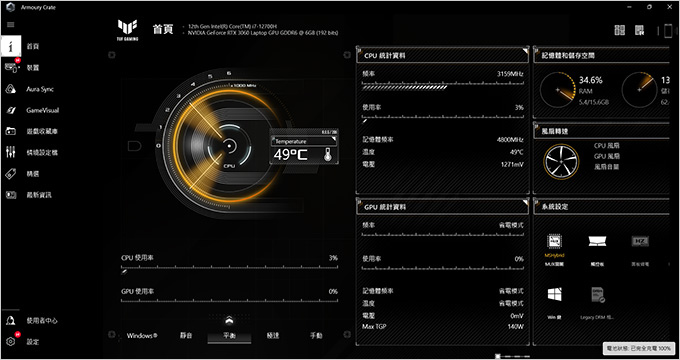Open the mobile device link icon
Viewport: 680px width, 360px height.
tap(668, 31)
